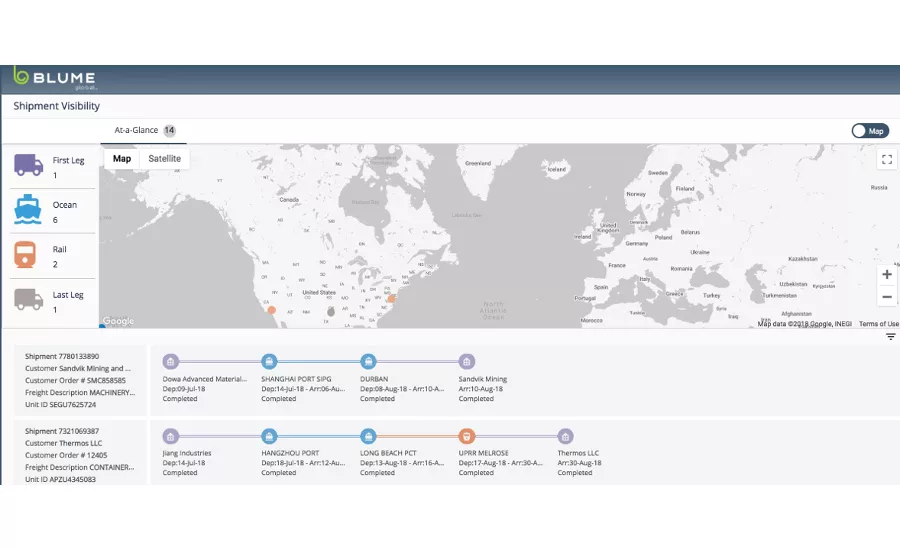The height and width of the screenshot is (550, 900).
Task: Select the Last Leg gray truck icon
Action: click(28, 299)
